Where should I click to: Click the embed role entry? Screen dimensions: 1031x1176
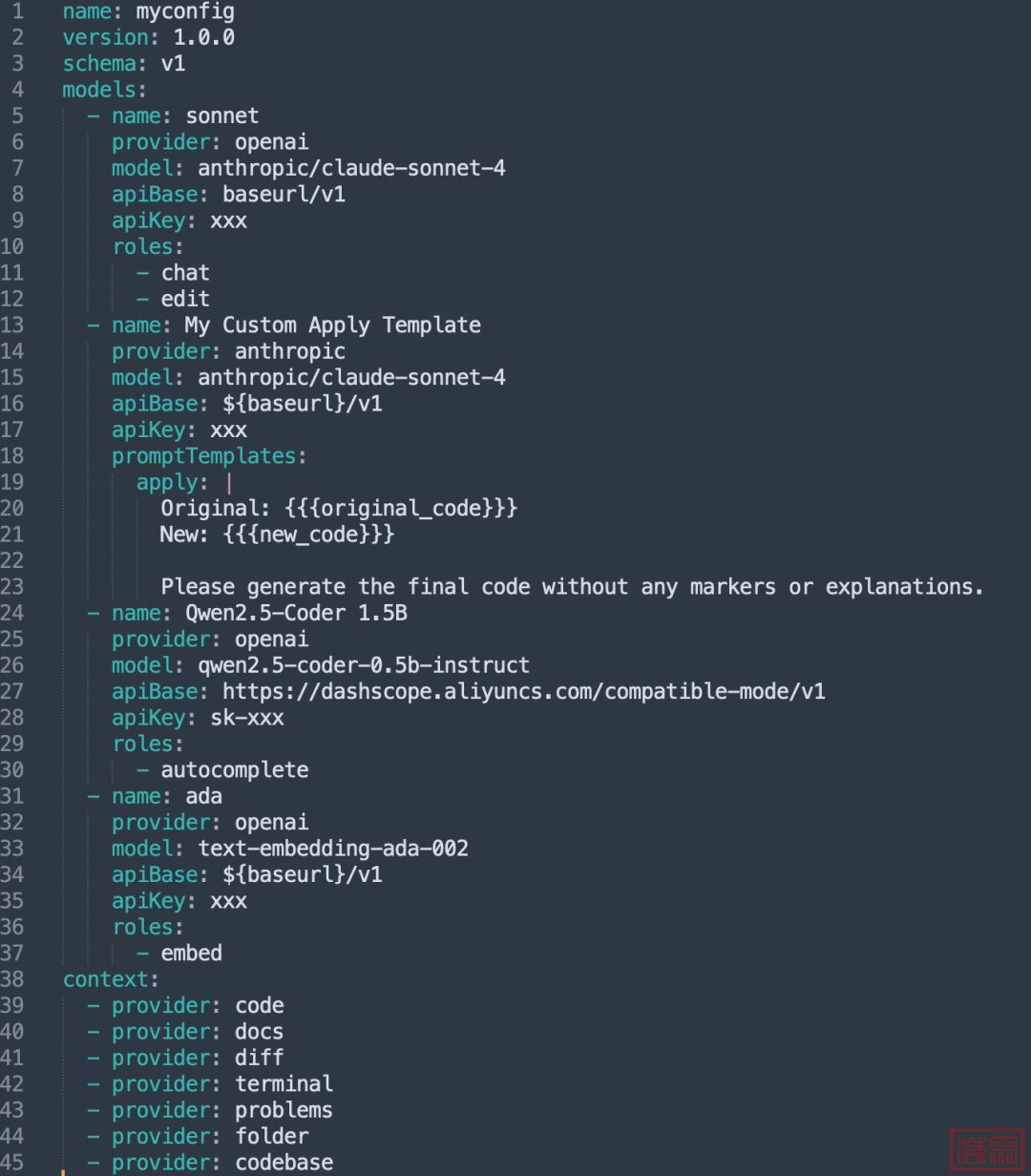[191, 954]
